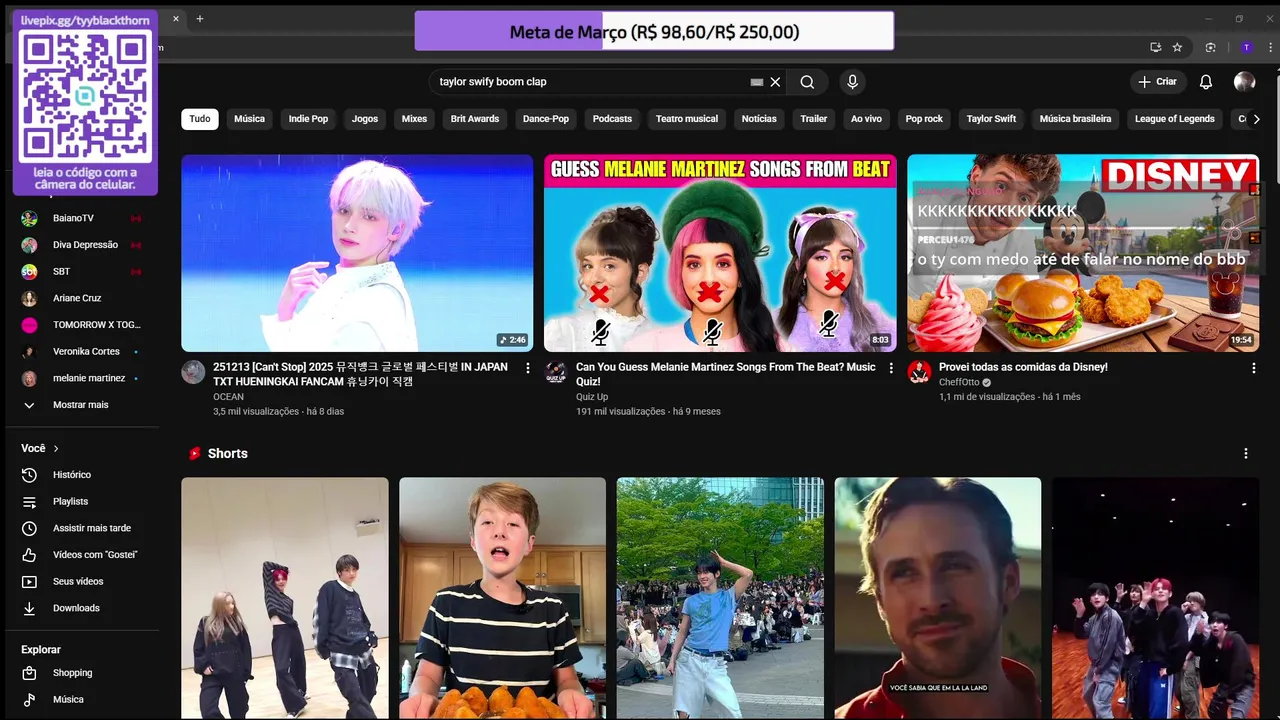Play the Disney food video thumbnail
Viewport: 1280px width, 720px height.
click(x=1083, y=253)
